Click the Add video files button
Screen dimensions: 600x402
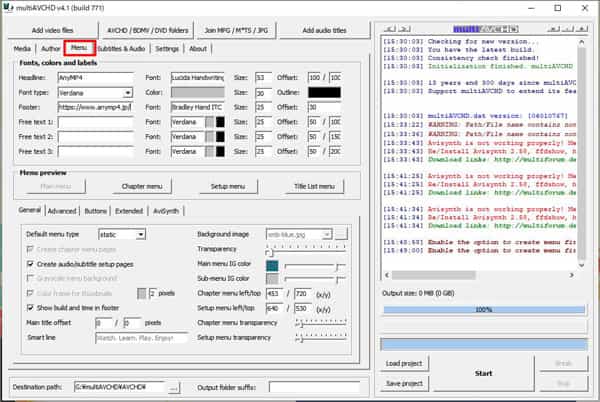point(50,30)
